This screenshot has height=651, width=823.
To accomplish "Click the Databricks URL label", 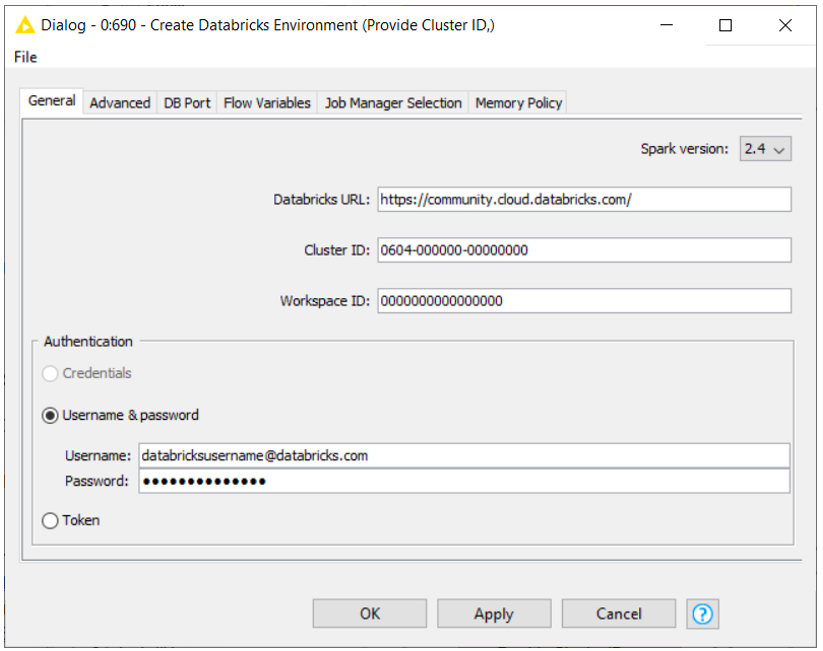I will click(x=321, y=200).
